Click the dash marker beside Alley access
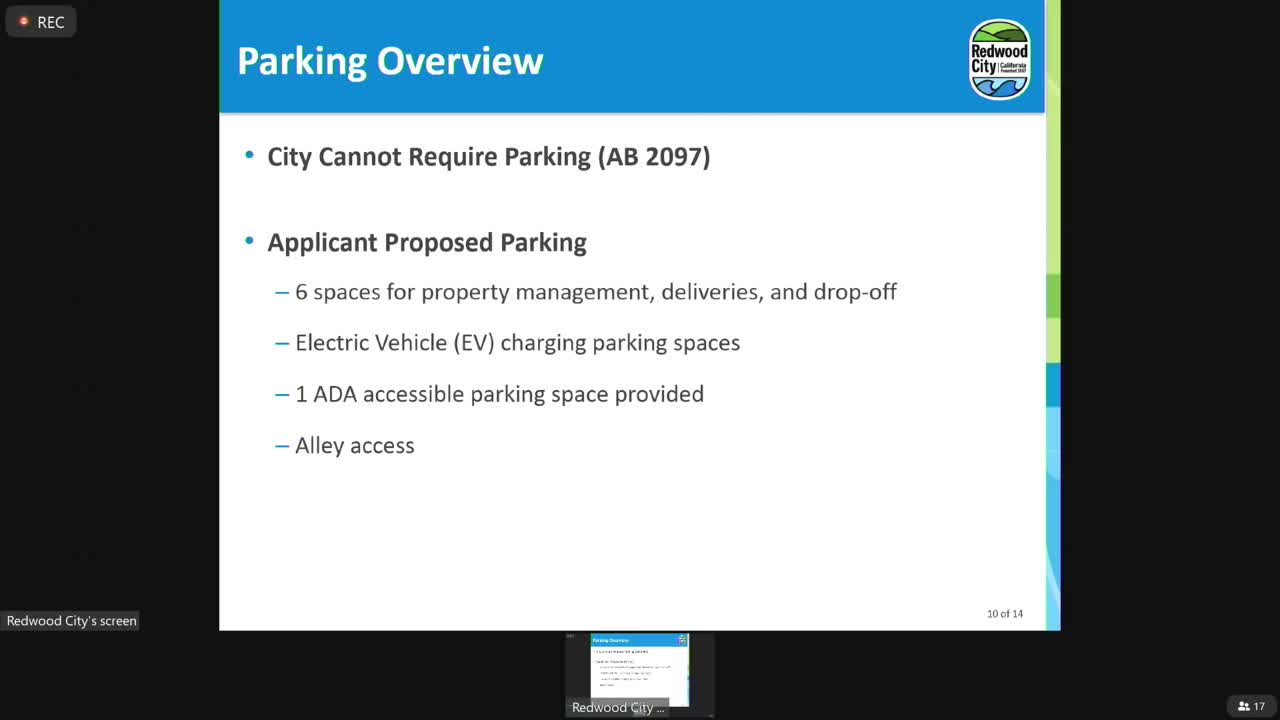 281,446
